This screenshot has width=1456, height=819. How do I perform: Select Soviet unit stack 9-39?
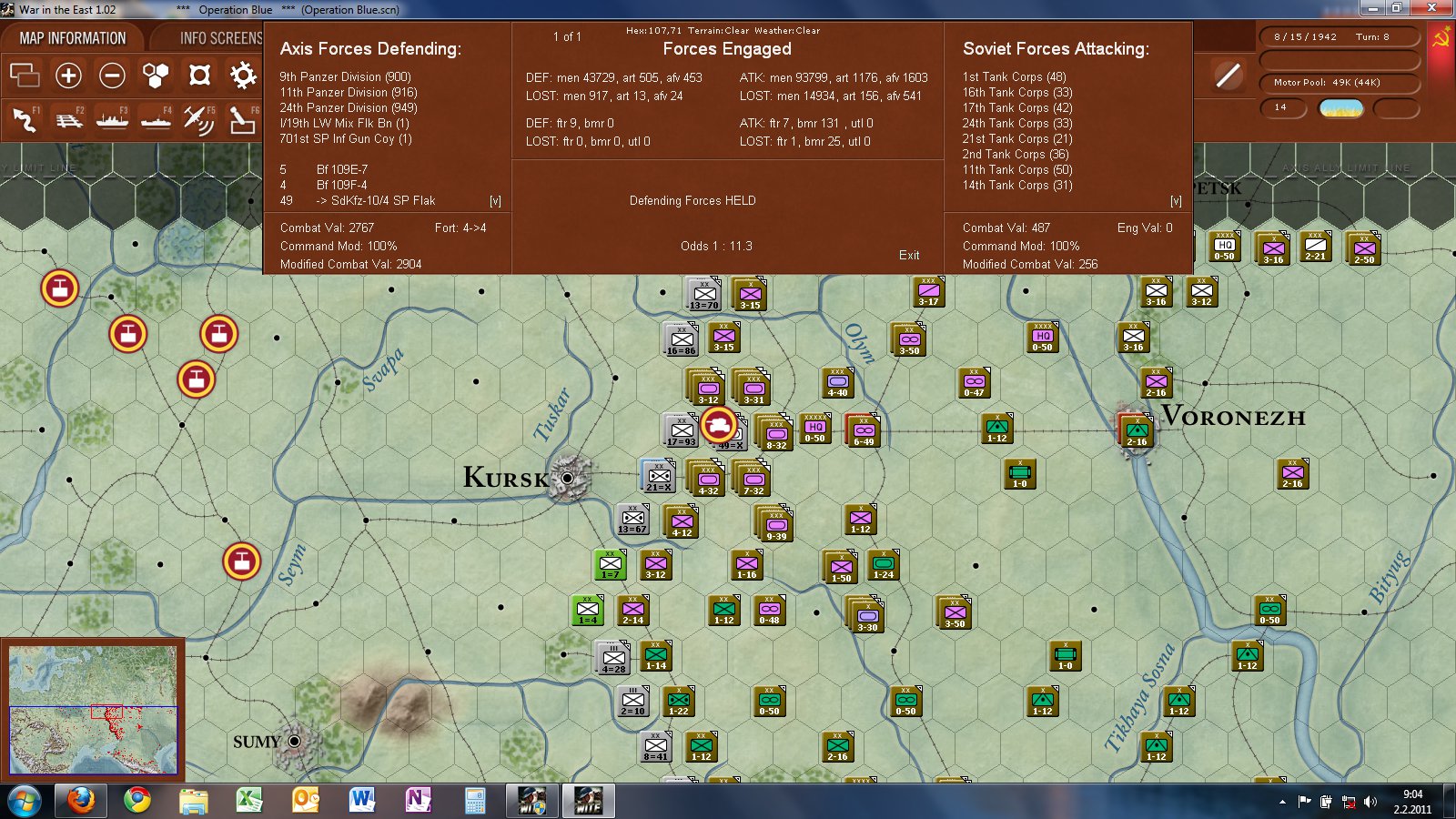click(x=774, y=522)
